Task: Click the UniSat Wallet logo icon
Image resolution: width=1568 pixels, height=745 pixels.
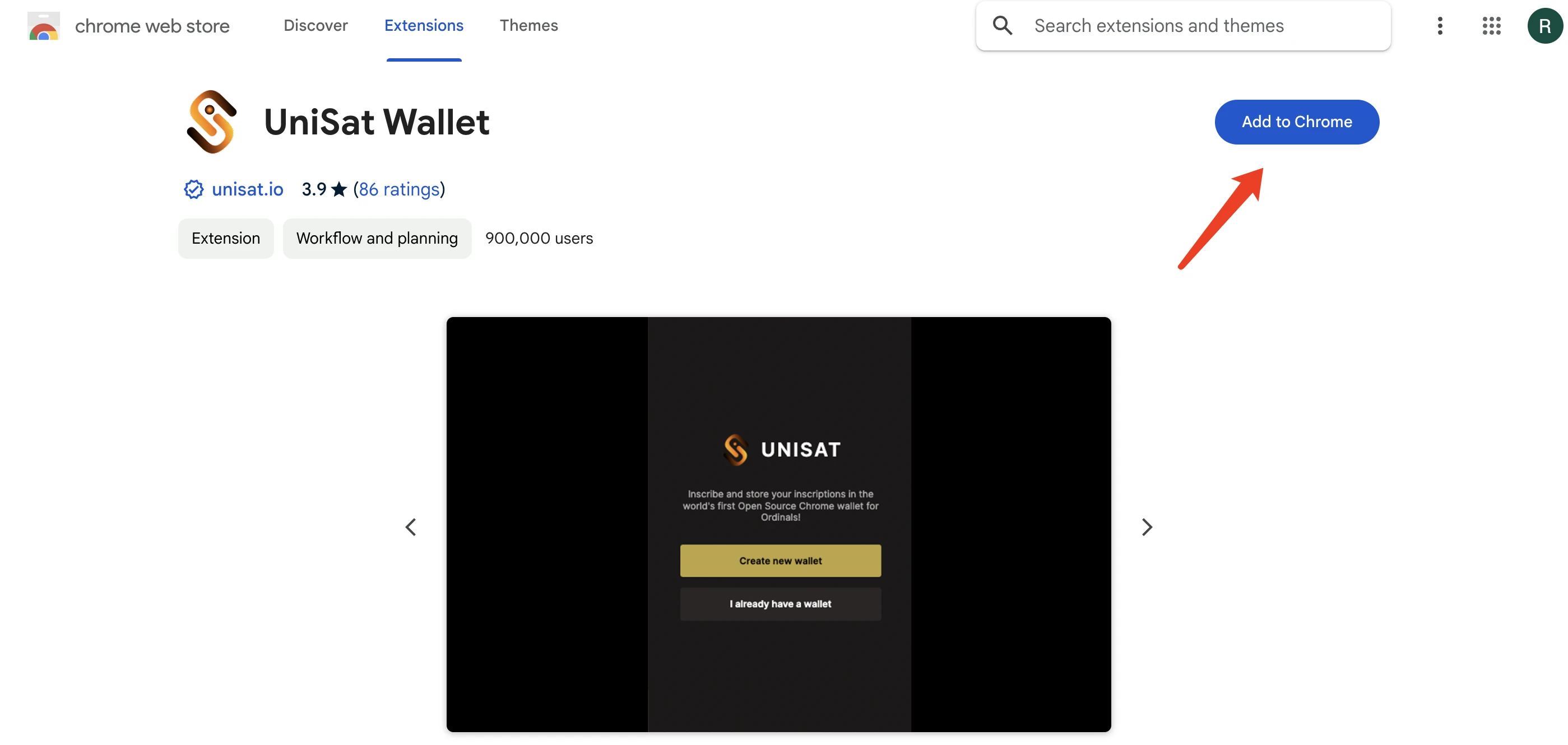Action: click(211, 121)
